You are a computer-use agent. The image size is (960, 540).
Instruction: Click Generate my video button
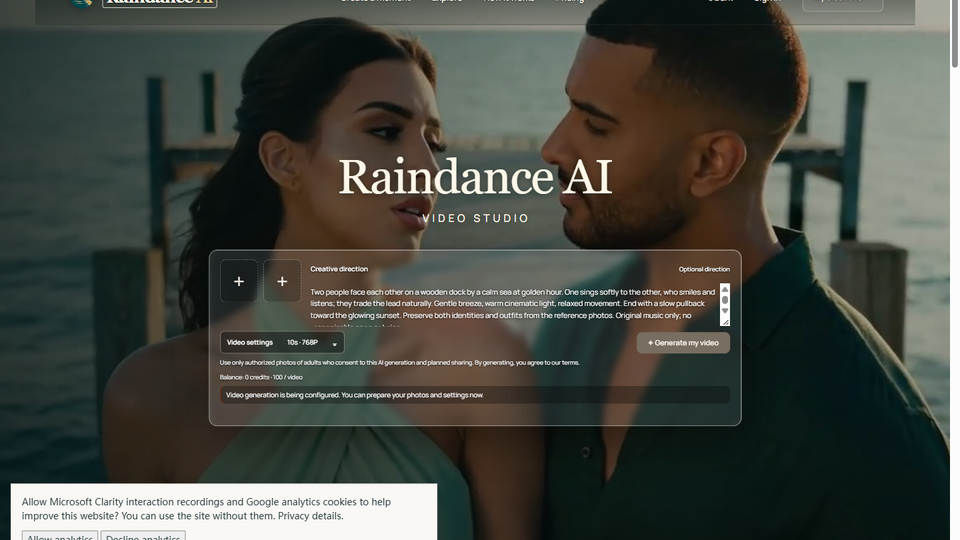coord(683,343)
